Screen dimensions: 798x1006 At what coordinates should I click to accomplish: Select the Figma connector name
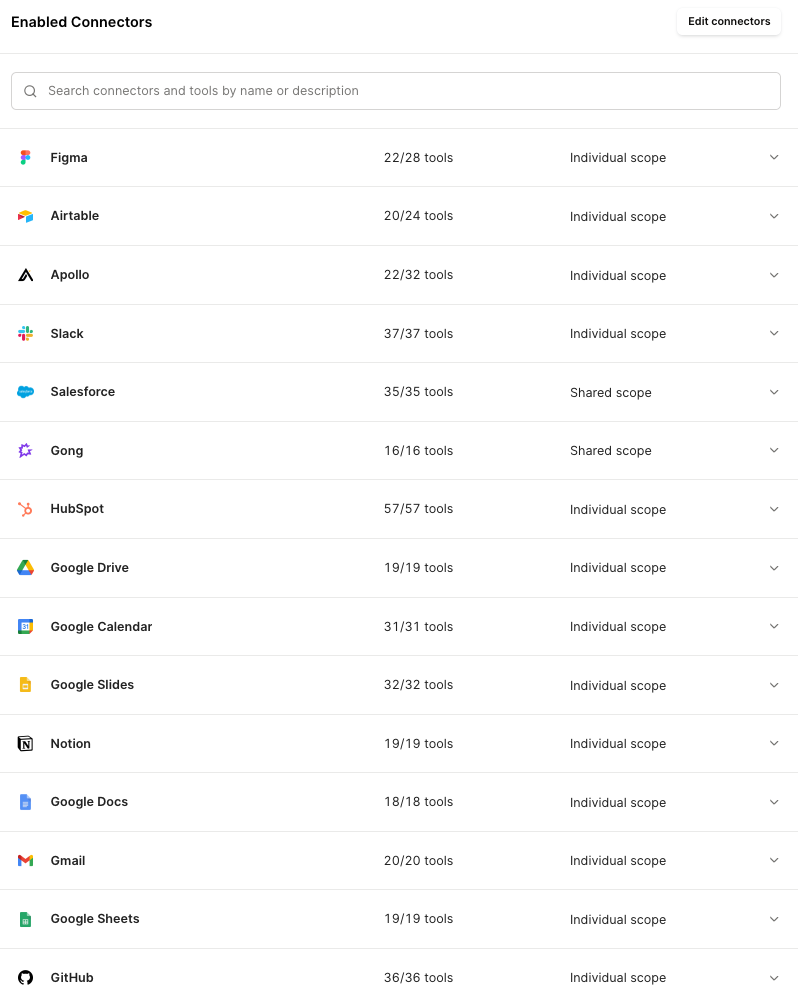pyautogui.click(x=69, y=158)
